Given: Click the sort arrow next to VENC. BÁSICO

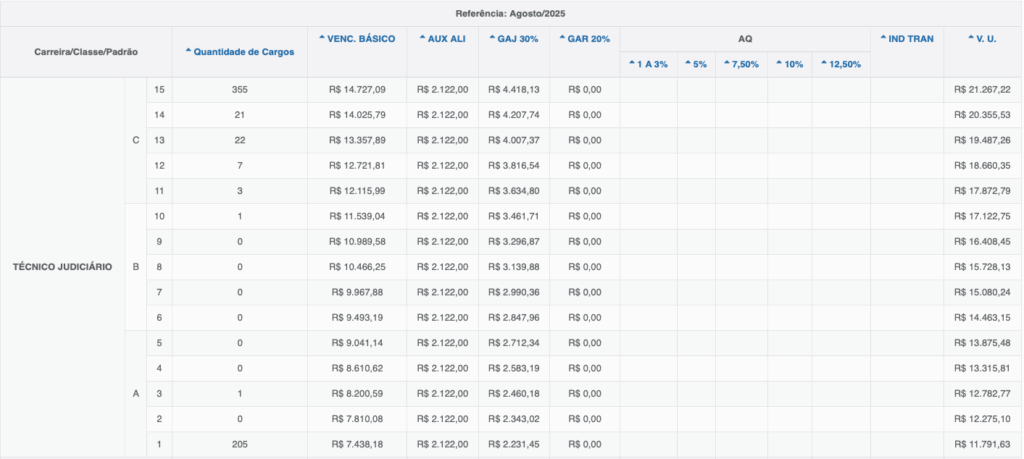Looking at the screenshot, I should (322, 38).
